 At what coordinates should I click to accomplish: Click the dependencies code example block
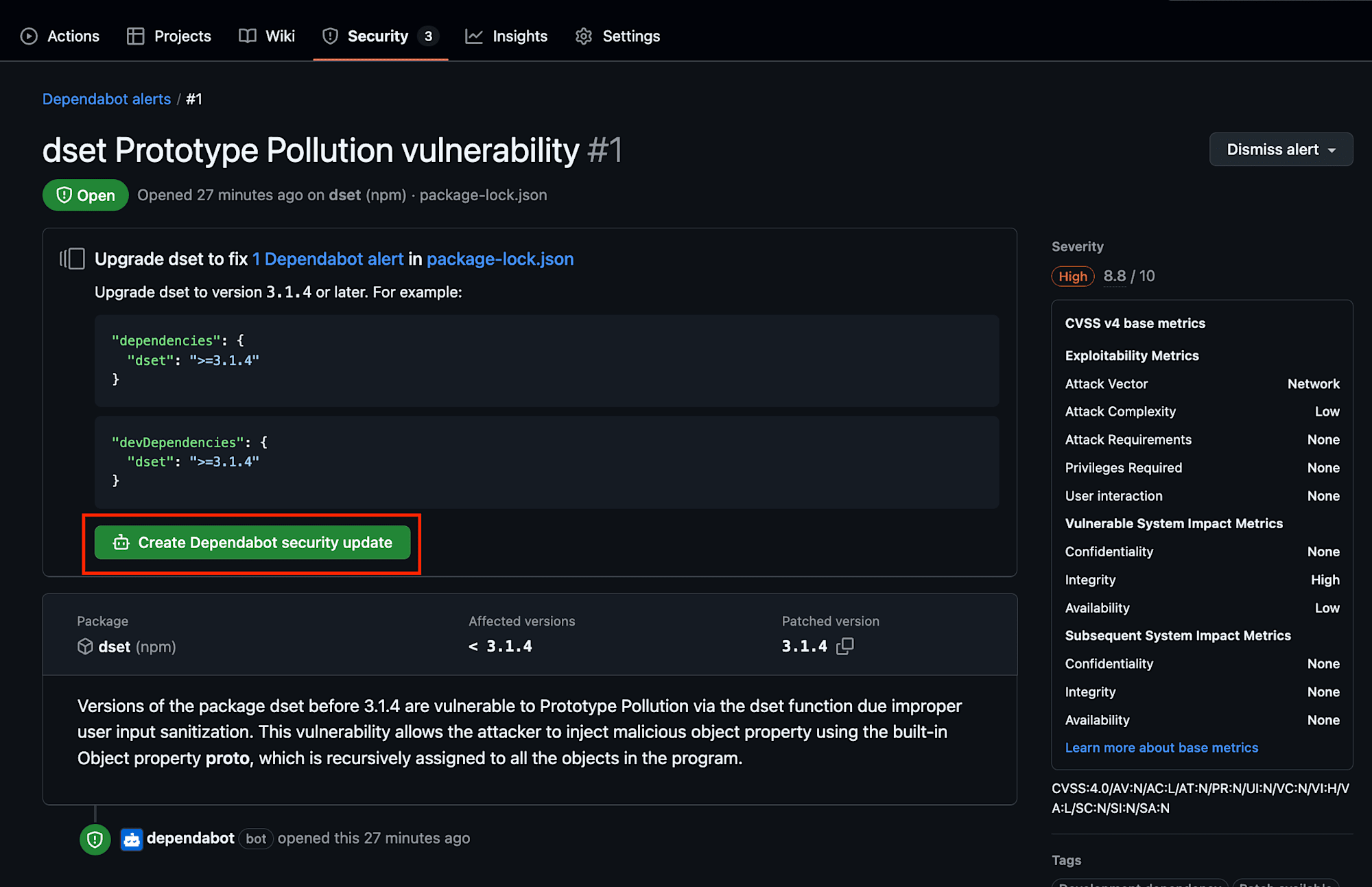pos(547,361)
